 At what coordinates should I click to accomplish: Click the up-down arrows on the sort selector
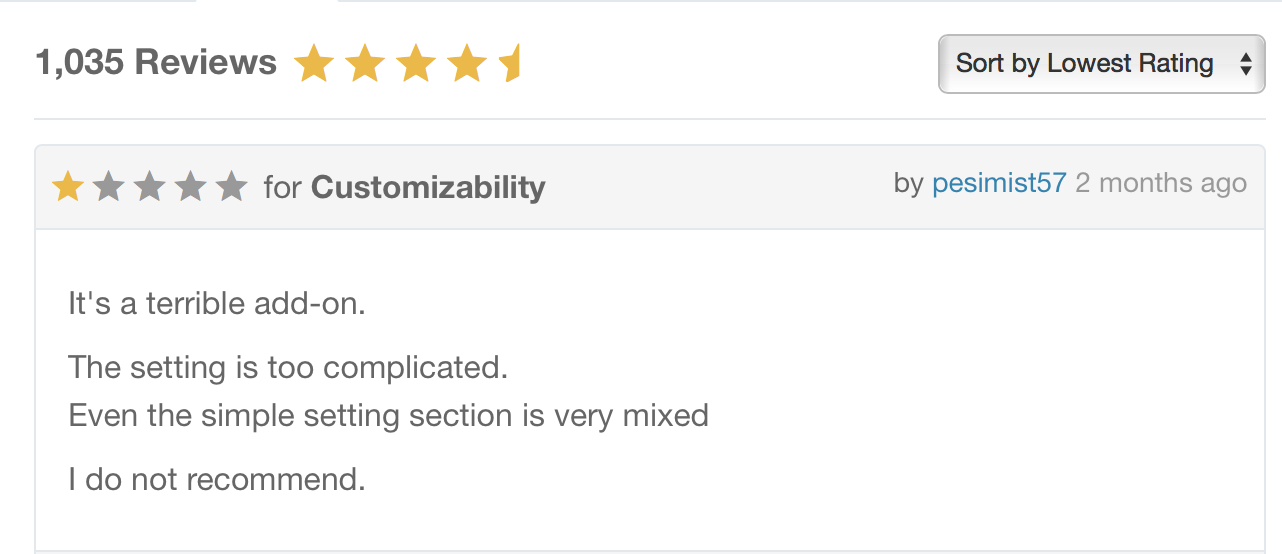[x=1245, y=64]
